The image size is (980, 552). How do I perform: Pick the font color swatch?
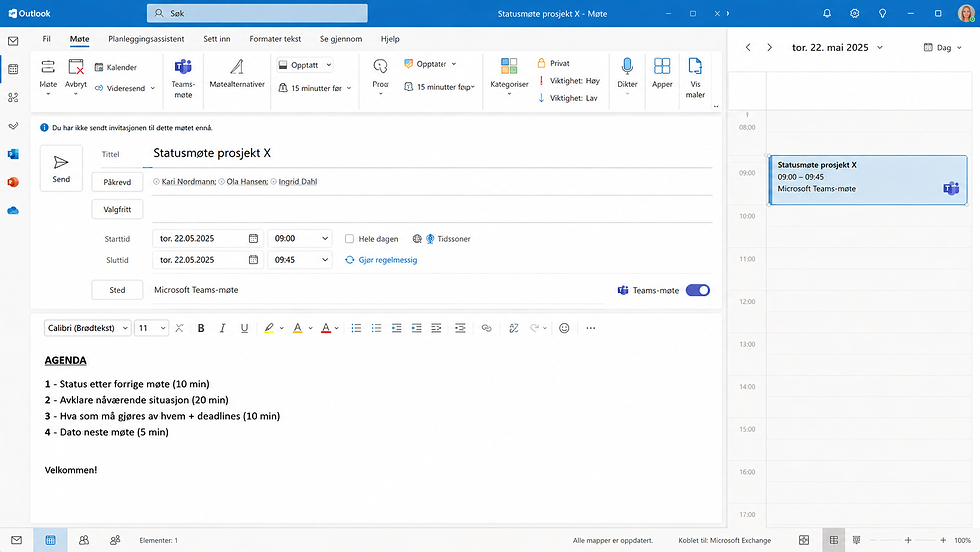326,328
